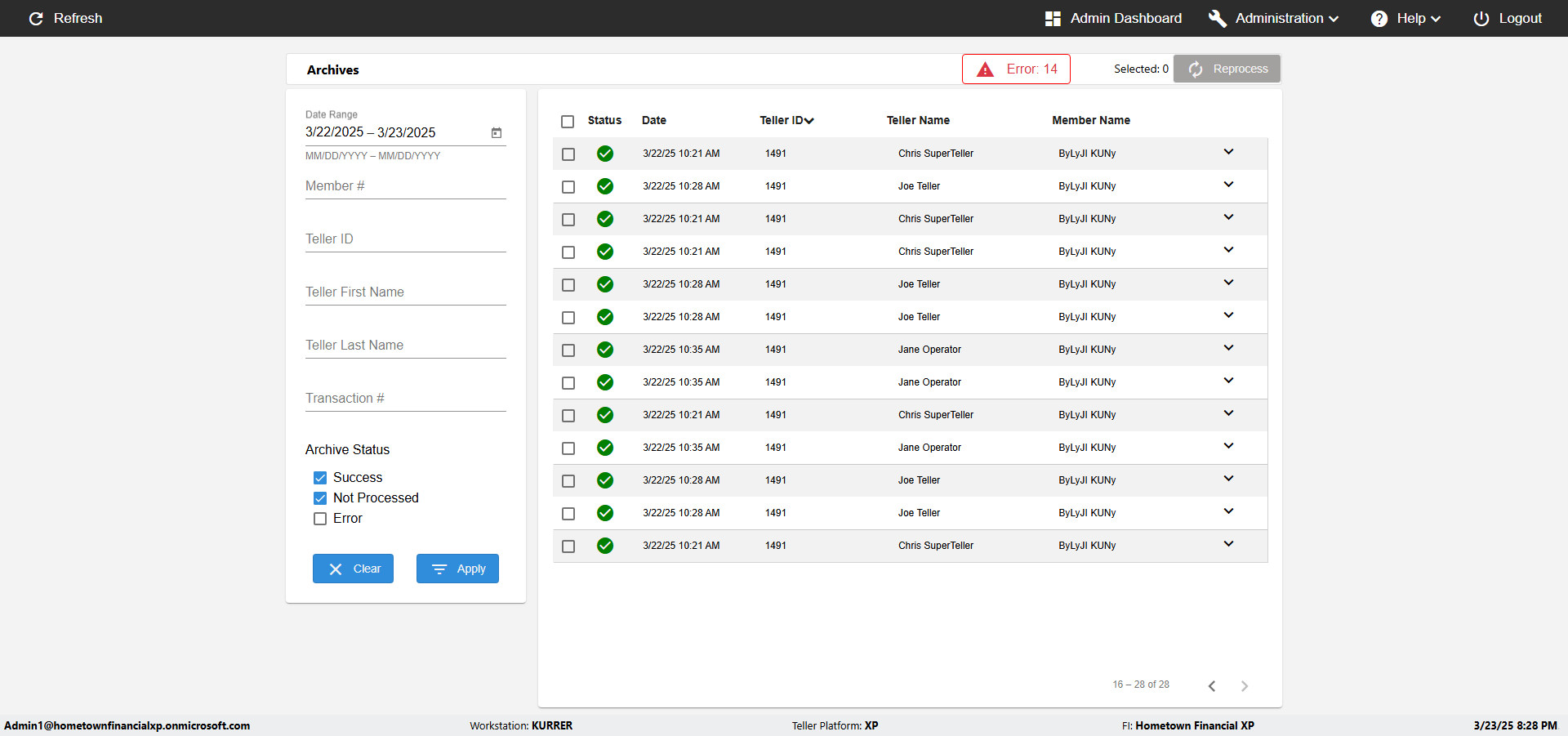1568x736 pixels.
Task: Go to previous page of results
Action: [1212, 686]
